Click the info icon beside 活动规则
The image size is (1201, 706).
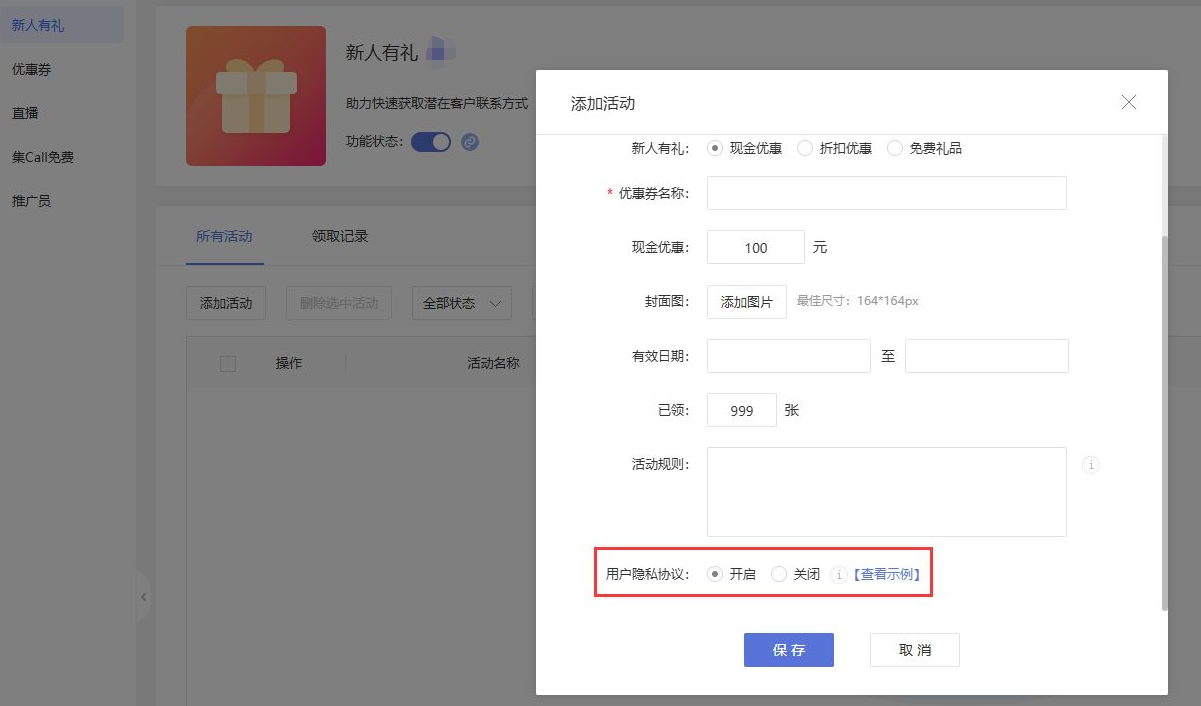coord(1091,465)
